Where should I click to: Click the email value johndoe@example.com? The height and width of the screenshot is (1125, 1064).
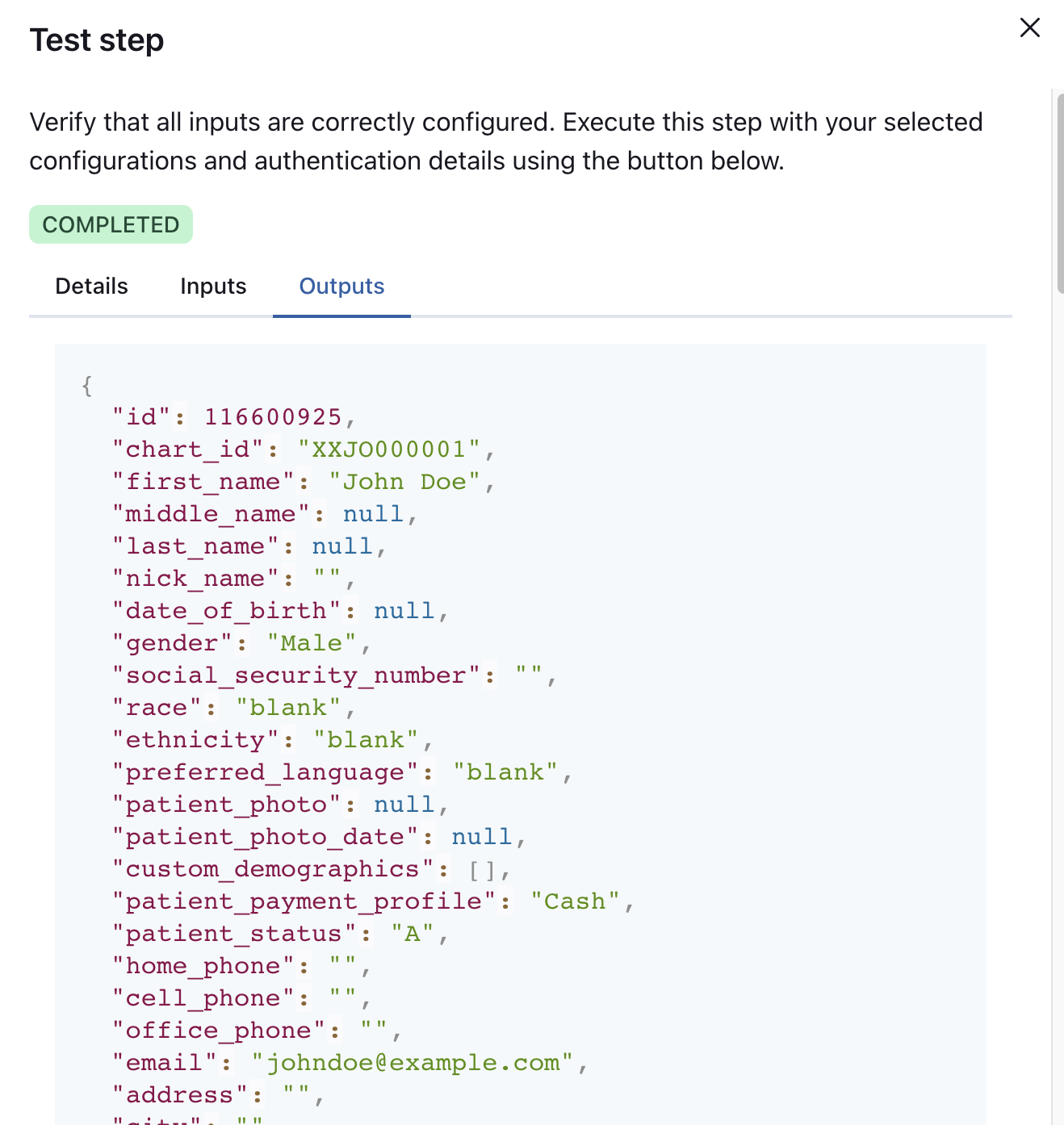click(x=413, y=1063)
